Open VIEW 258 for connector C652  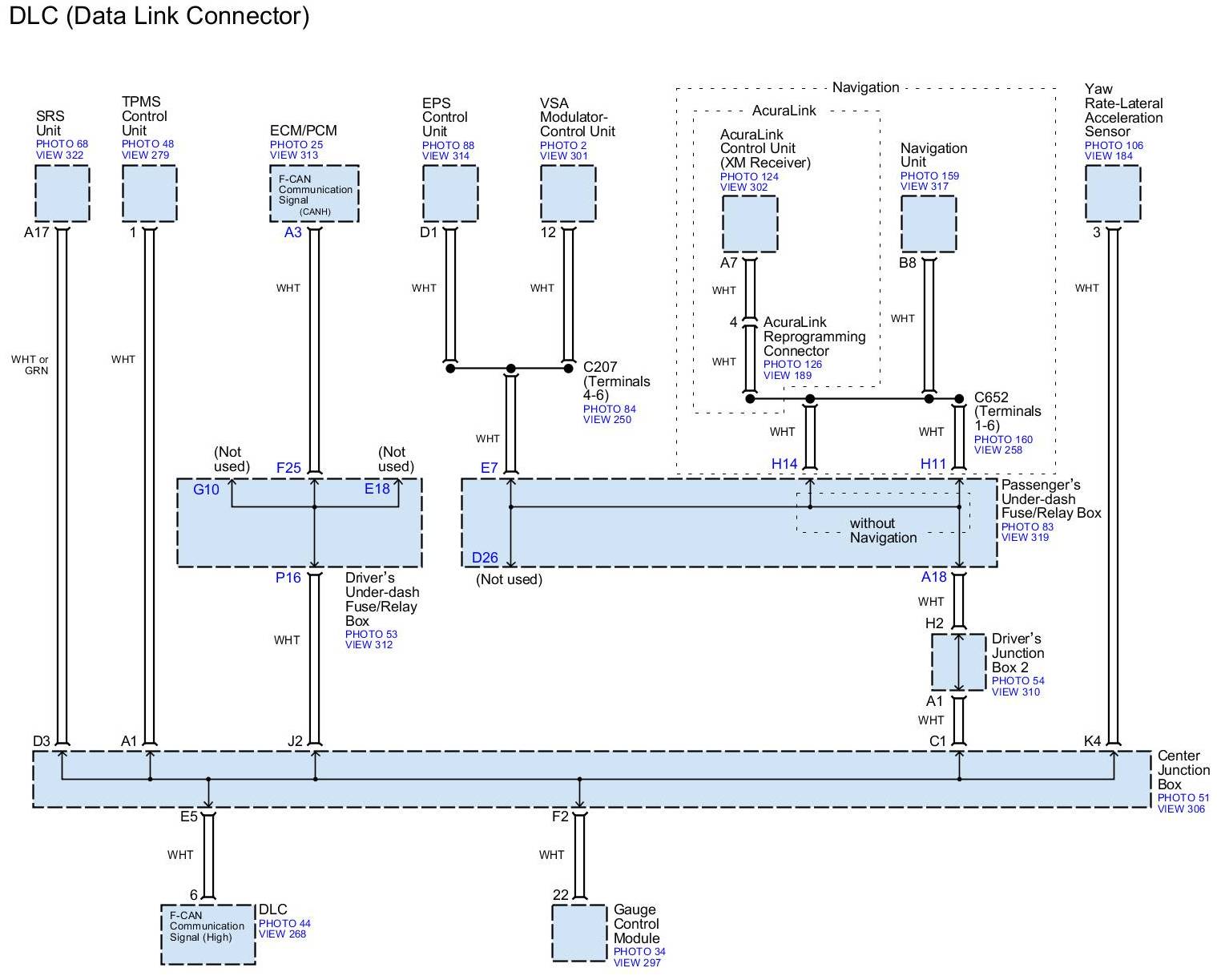(x=998, y=450)
